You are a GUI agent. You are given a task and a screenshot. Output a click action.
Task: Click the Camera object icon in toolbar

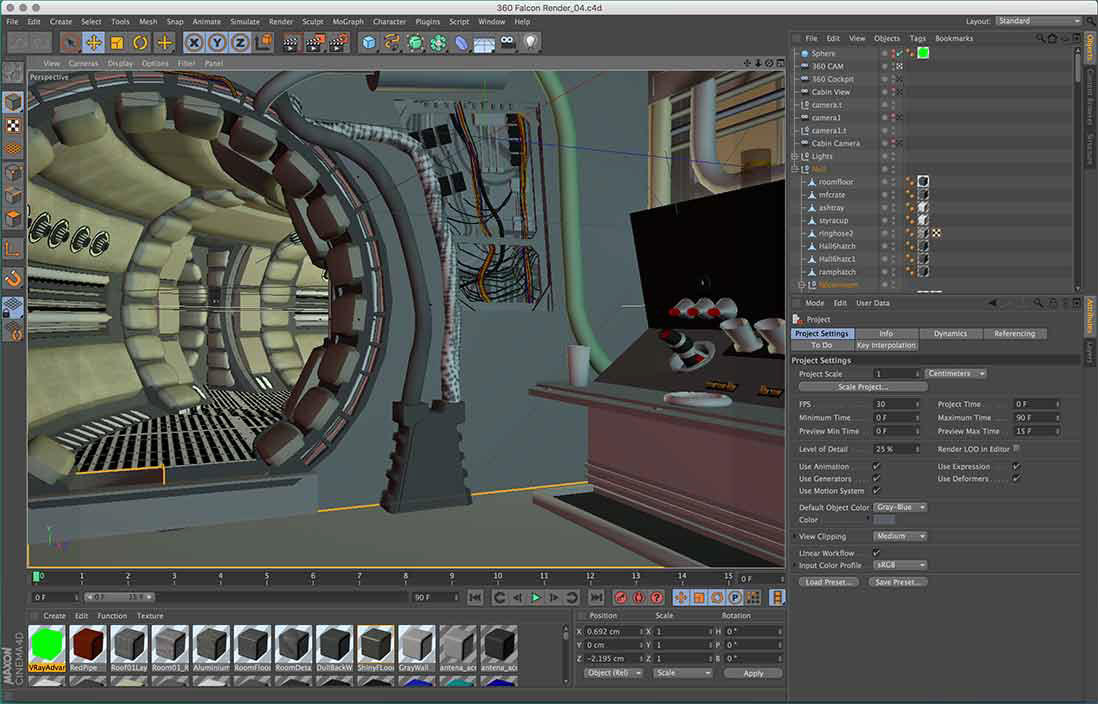[507, 43]
